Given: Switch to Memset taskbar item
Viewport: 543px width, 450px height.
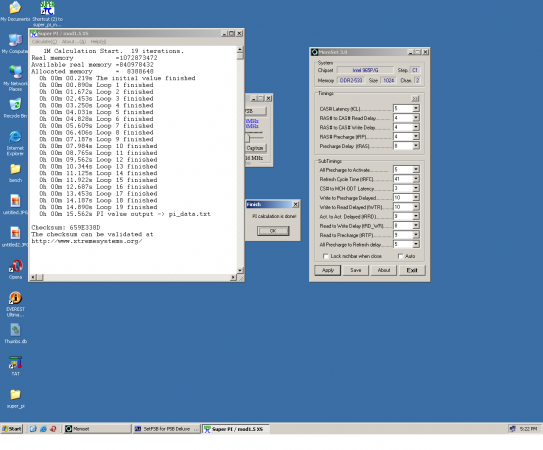Looking at the screenshot, I should click(x=98, y=429).
